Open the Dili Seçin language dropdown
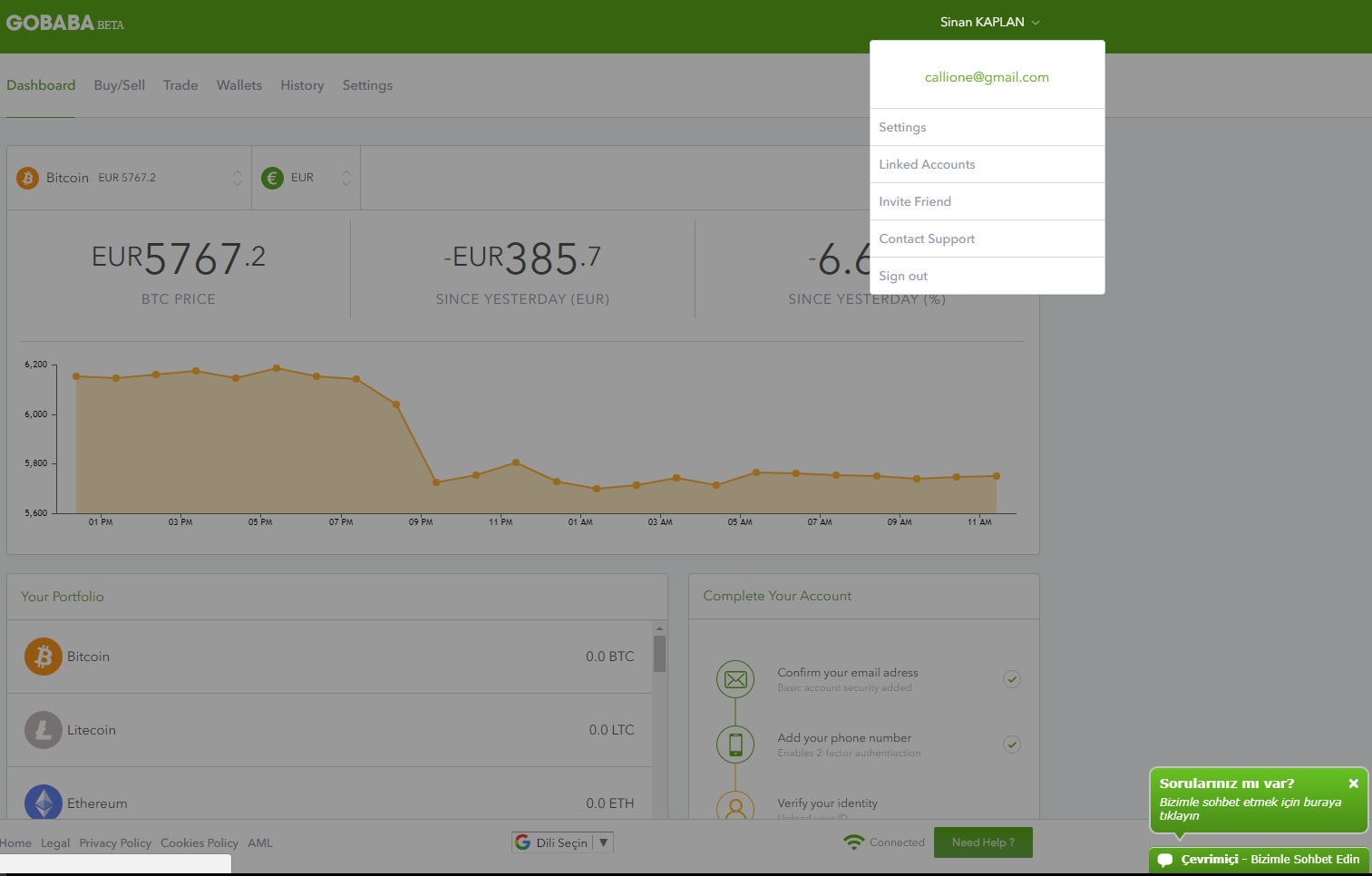Viewport: 1372px width, 876px height. (x=563, y=842)
